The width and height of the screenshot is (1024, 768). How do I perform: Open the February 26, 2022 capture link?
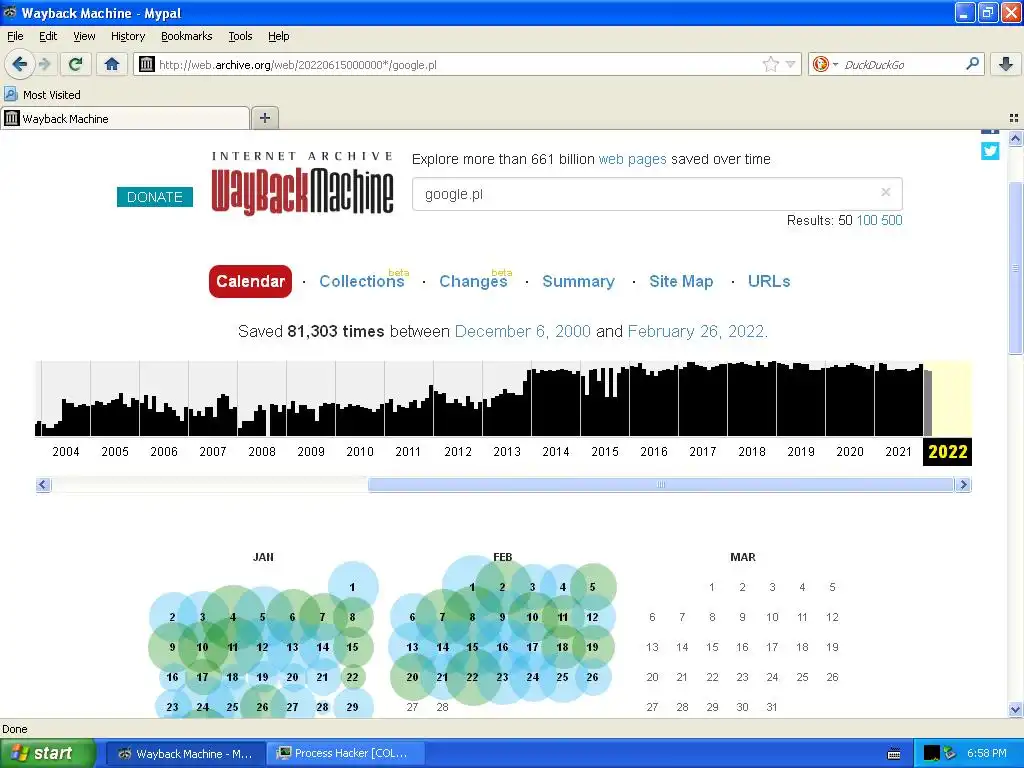(696, 331)
